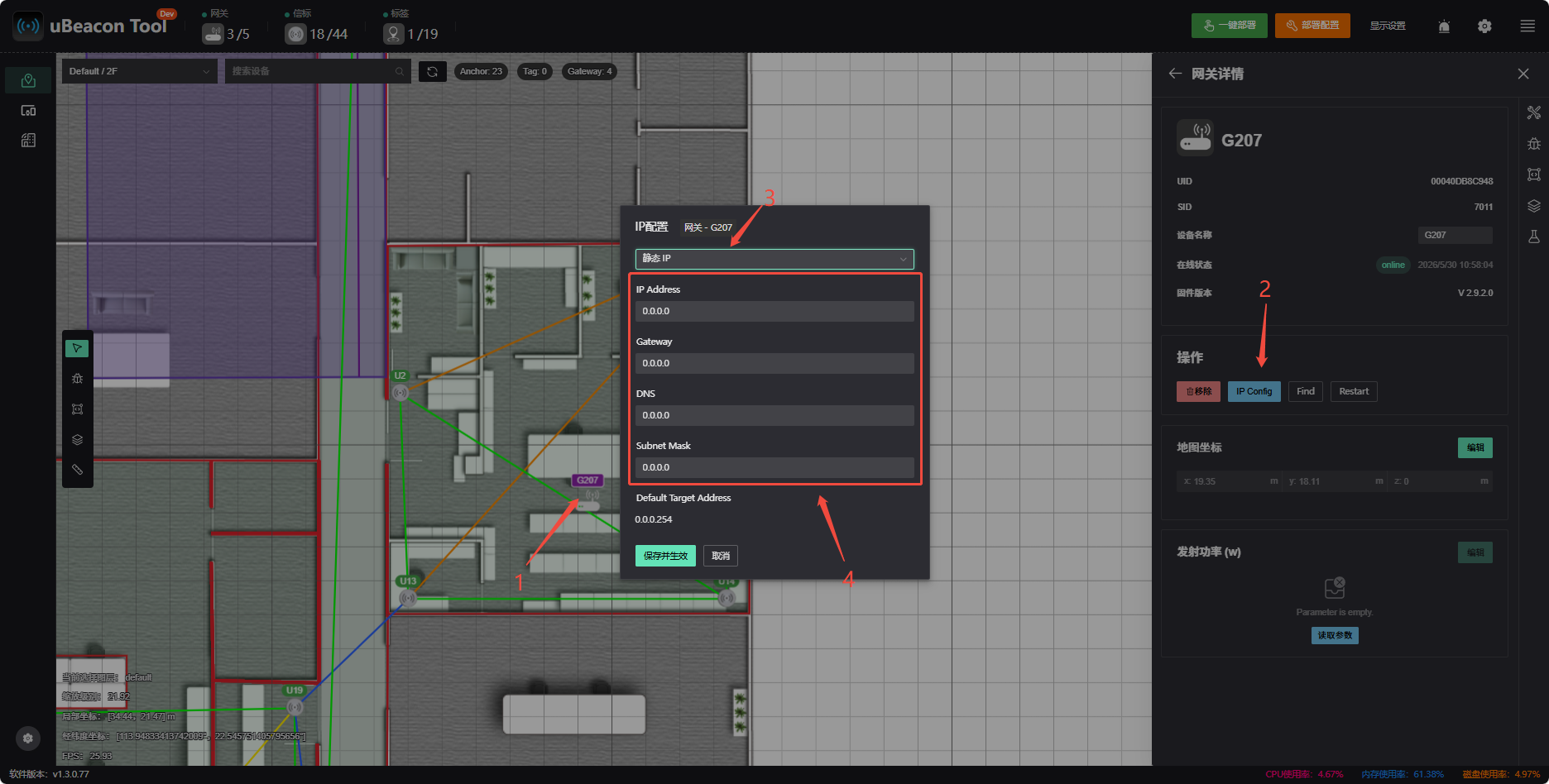Click 保存并生效 to save IP settings

[x=665, y=556]
